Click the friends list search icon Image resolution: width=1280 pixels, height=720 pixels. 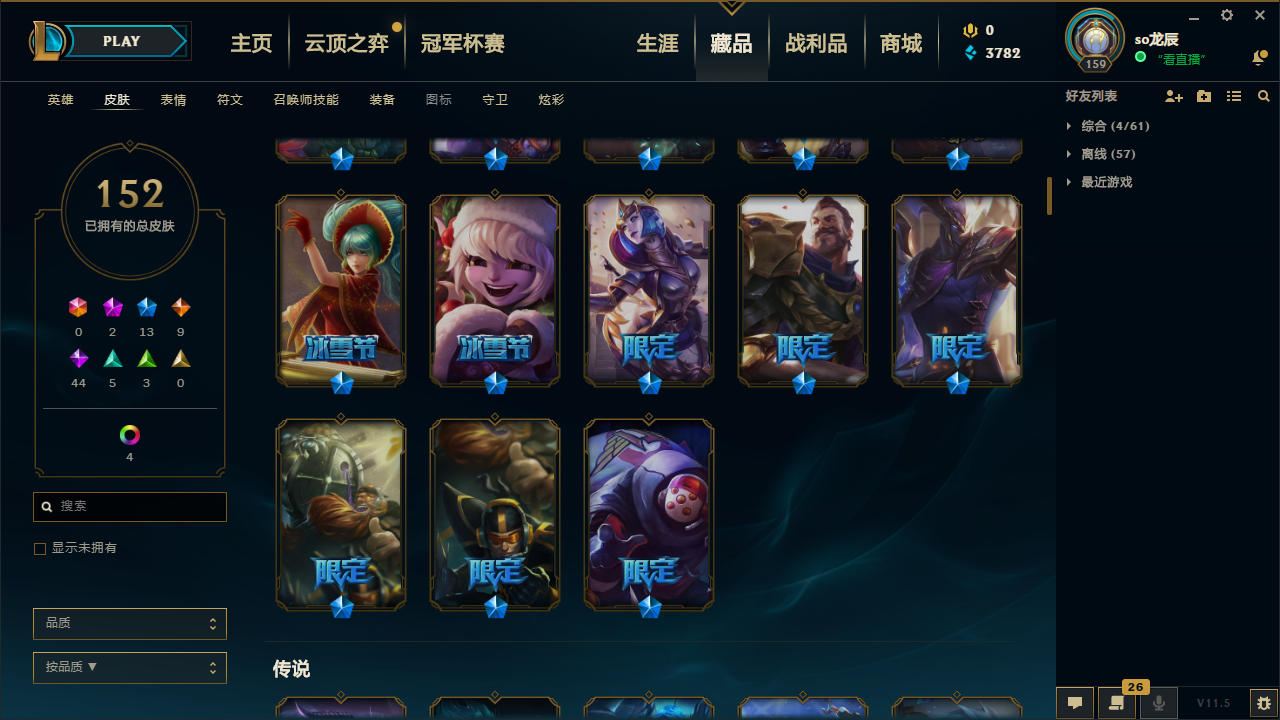tap(1264, 96)
